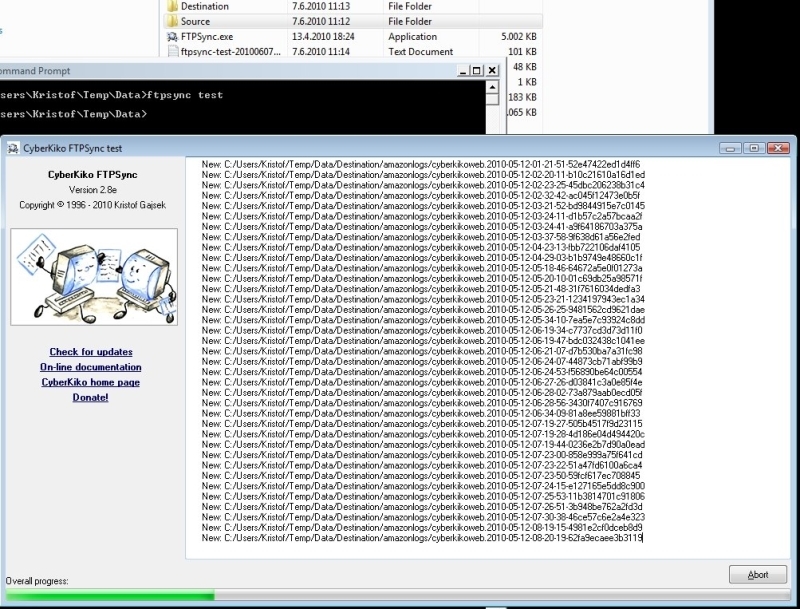
Task: Open the Check for updates link
Action: click(x=90, y=352)
